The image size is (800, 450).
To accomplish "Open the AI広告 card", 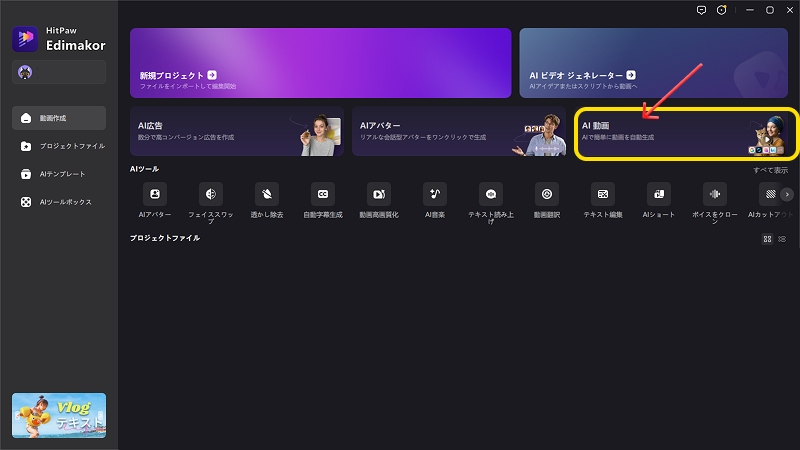I will 237,131.
